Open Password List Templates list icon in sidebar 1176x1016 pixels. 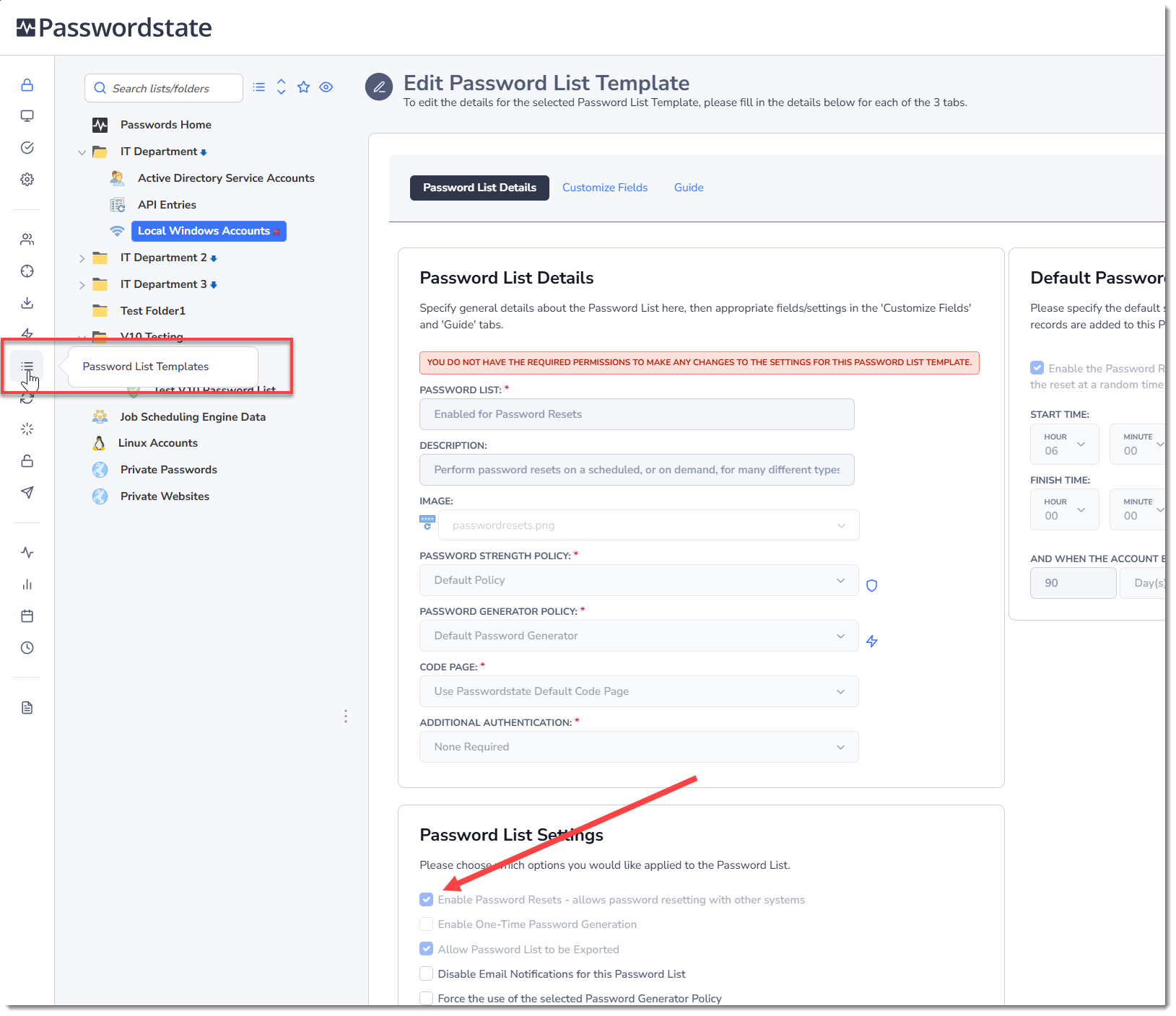click(x=27, y=367)
